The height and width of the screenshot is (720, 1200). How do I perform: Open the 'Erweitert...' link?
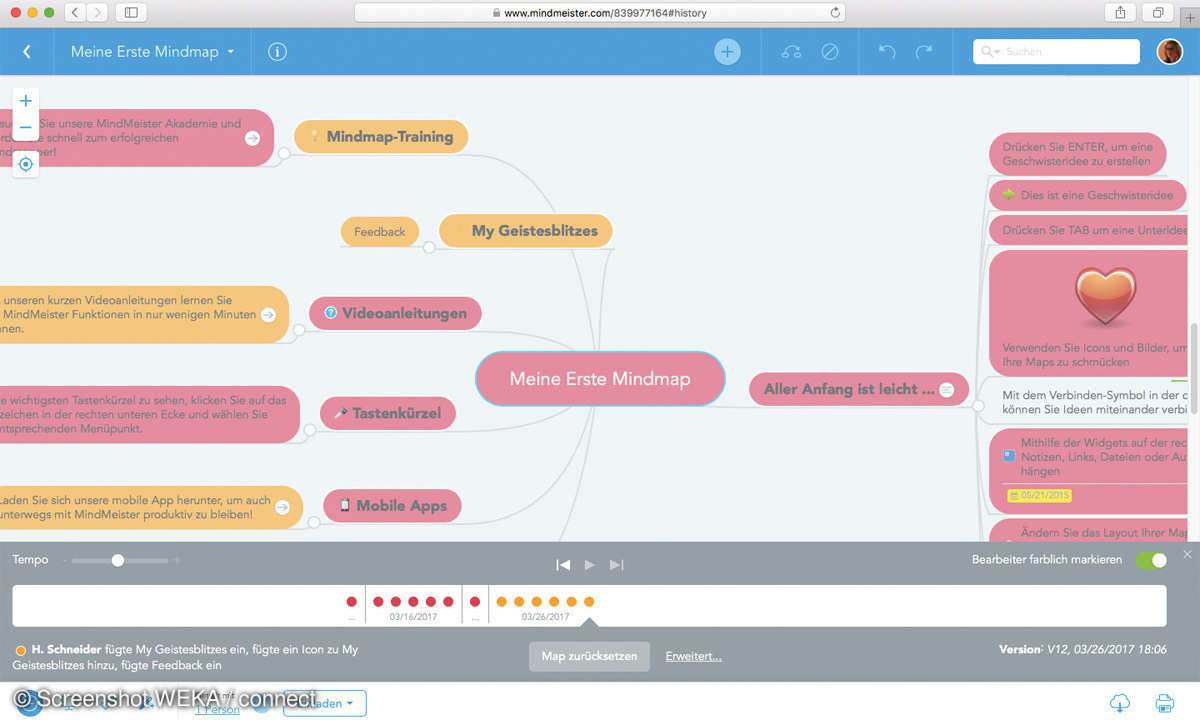click(693, 656)
